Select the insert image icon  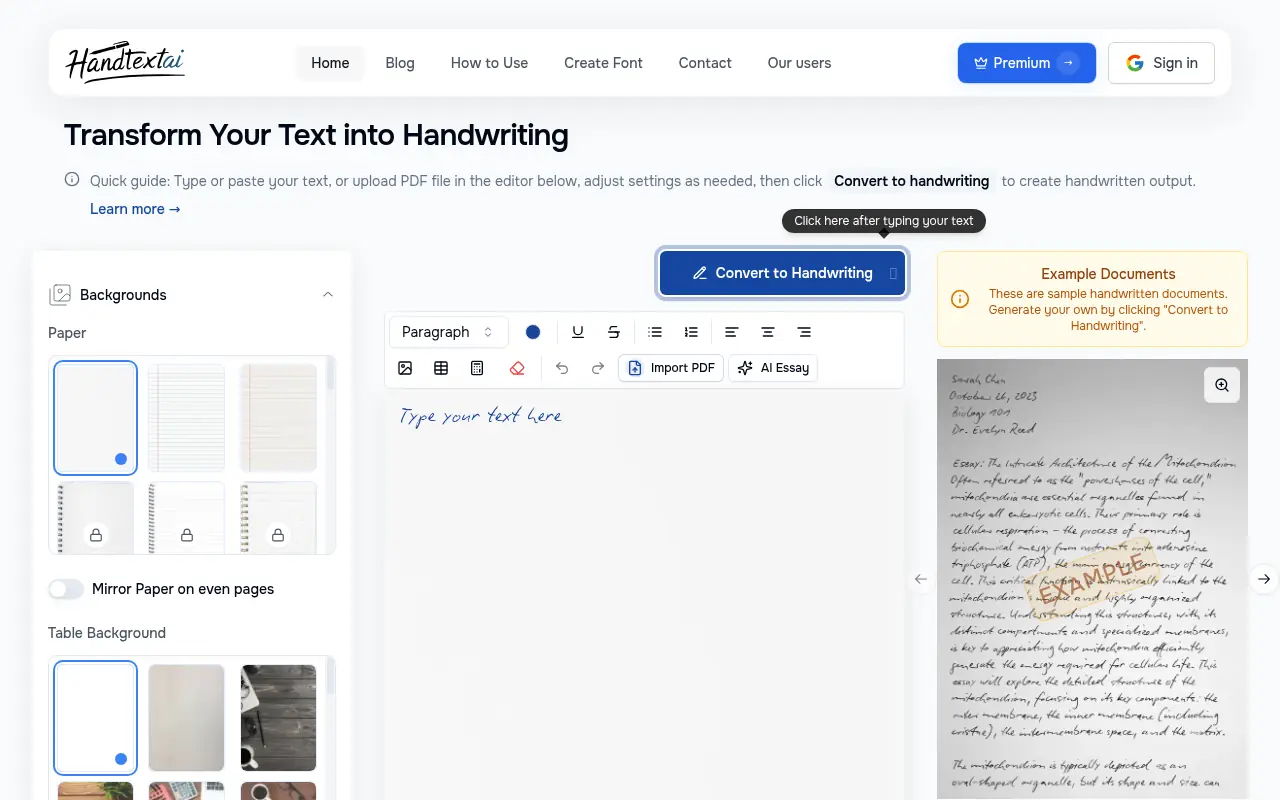[x=405, y=368]
